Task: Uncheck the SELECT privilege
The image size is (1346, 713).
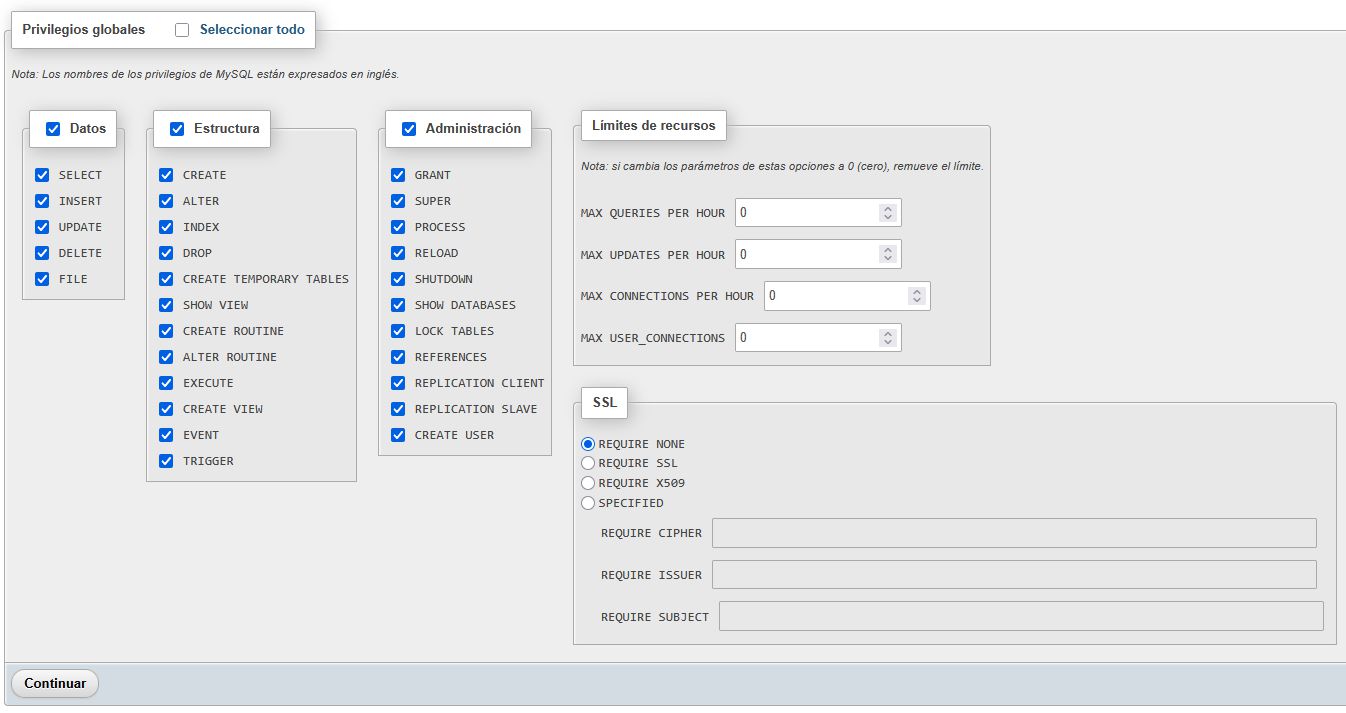Action: point(42,175)
